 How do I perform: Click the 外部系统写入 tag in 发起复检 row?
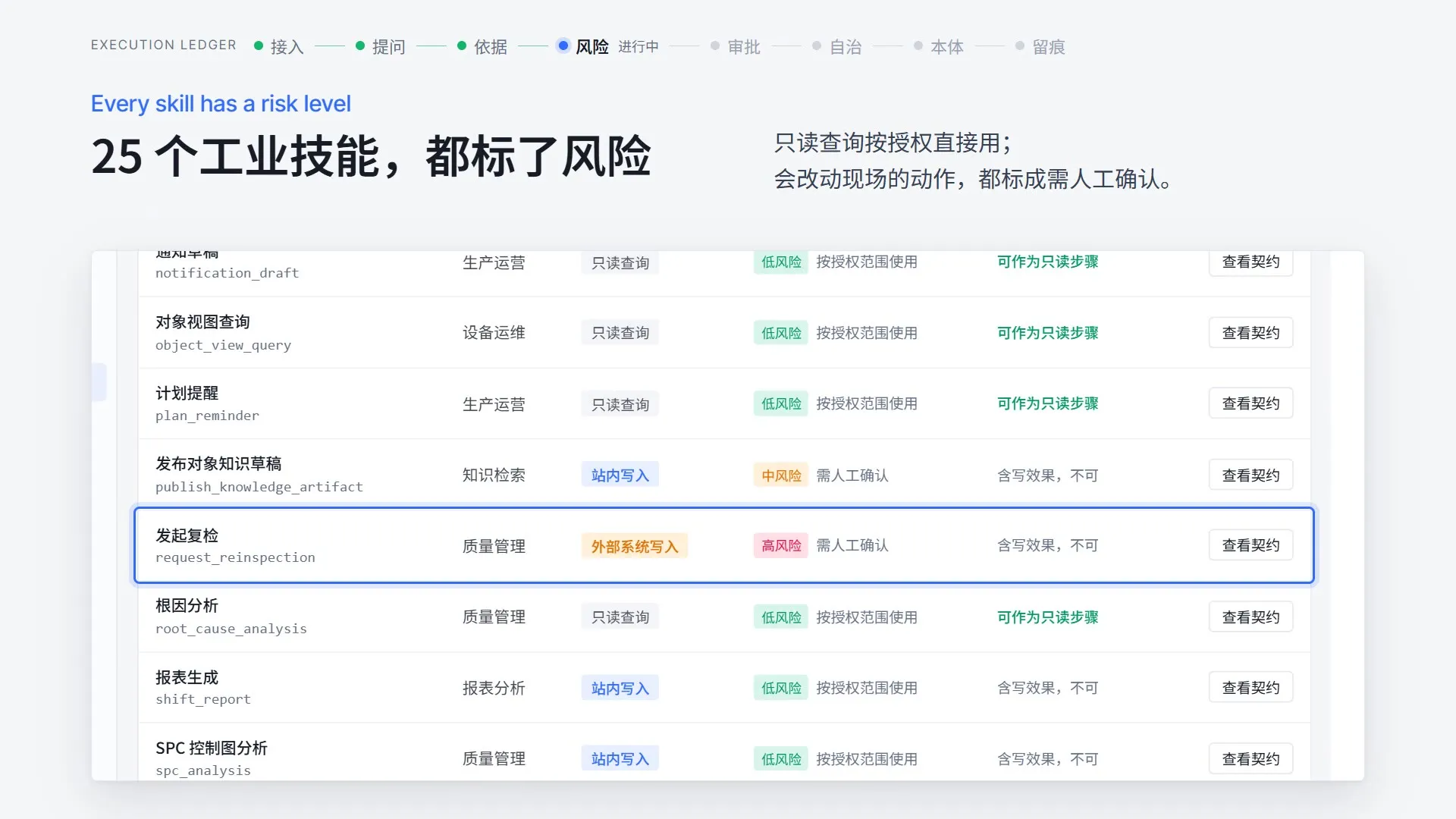[x=635, y=546]
